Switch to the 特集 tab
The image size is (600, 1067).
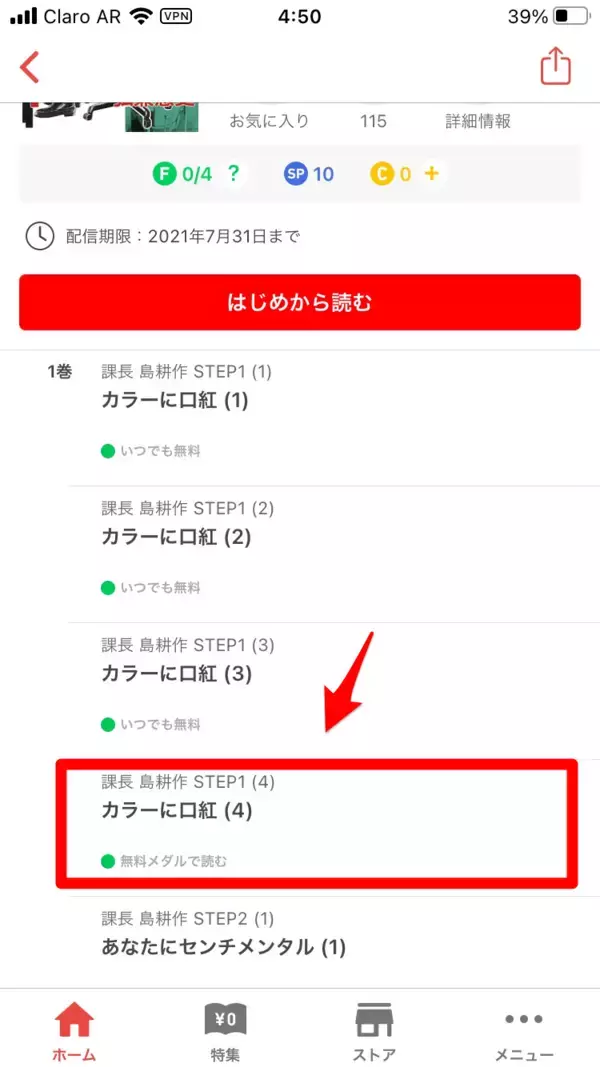[225, 1032]
